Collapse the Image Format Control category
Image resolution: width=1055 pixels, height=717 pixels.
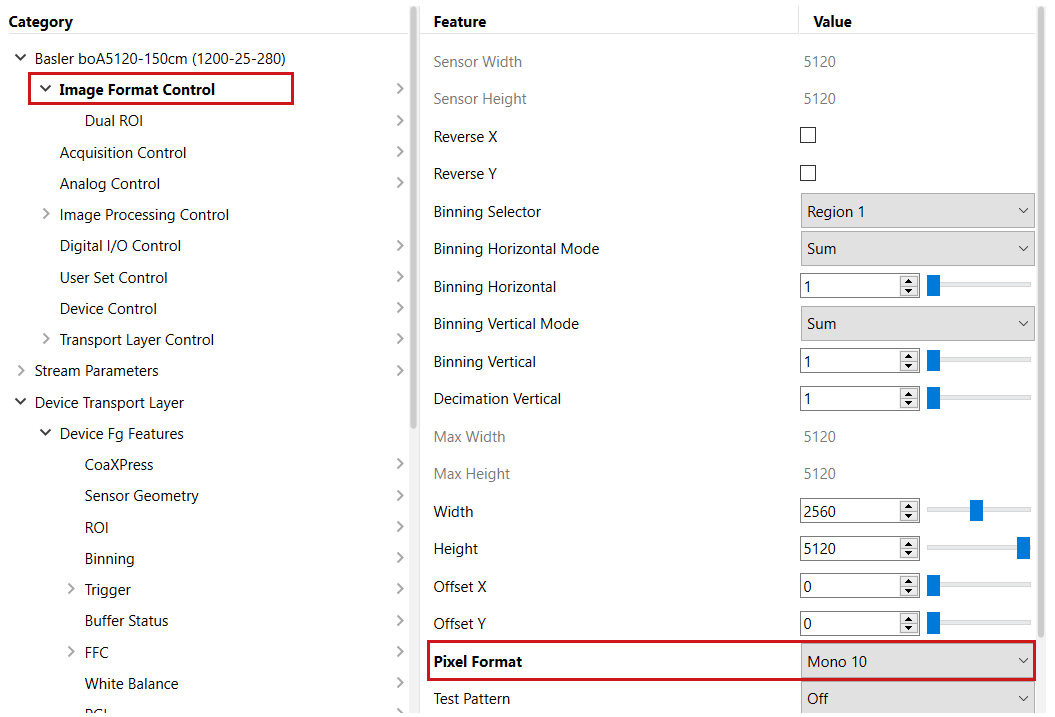pyautogui.click(x=46, y=89)
